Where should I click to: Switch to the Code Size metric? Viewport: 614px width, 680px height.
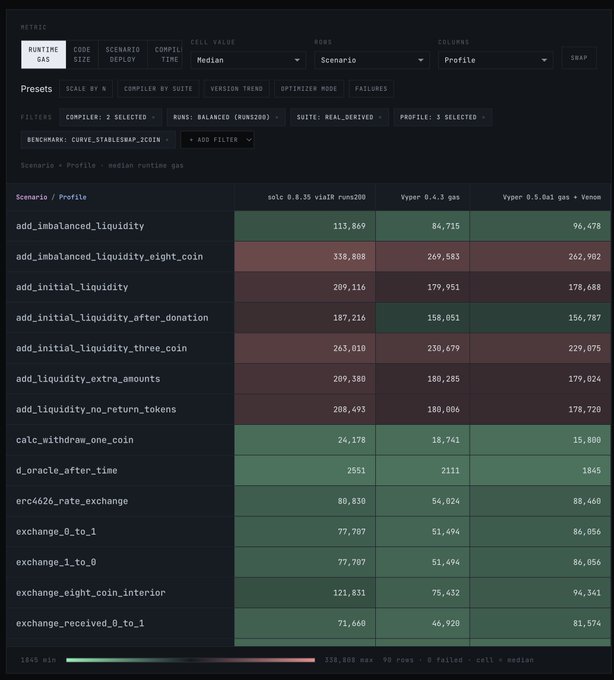[82, 55]
